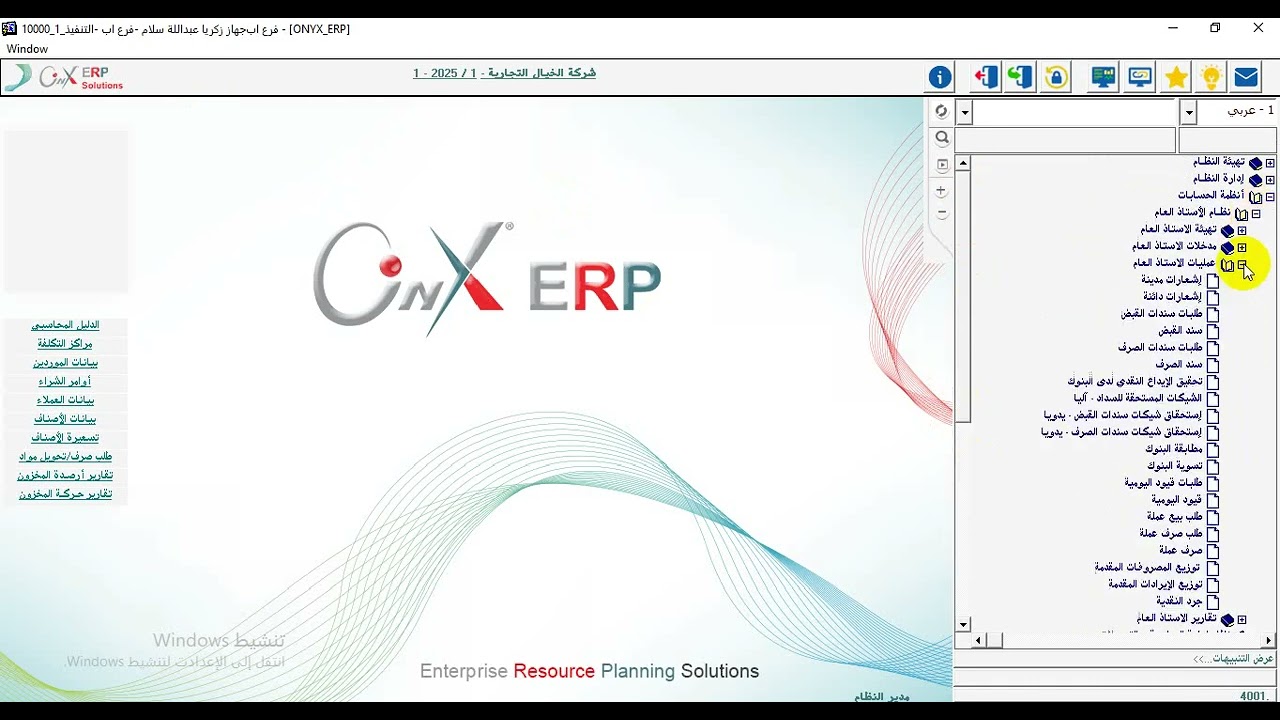Click the tree vertical scrollbar down arrow
Screen dimensions: 1280x720
[x=963, y=625]
